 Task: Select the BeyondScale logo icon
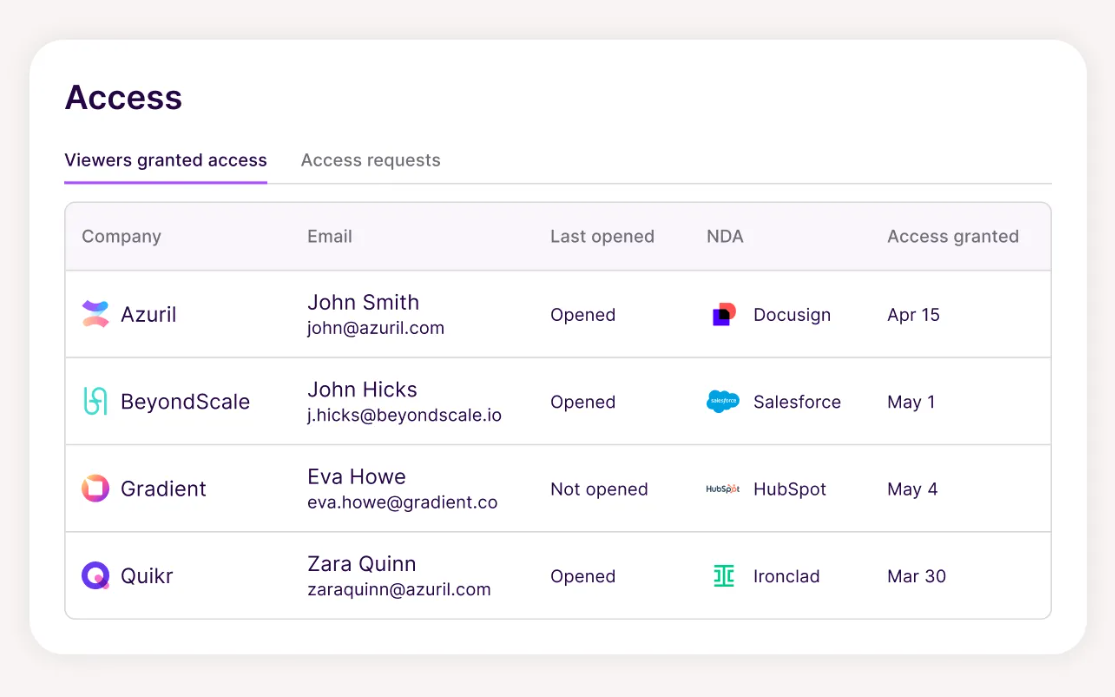94,401
